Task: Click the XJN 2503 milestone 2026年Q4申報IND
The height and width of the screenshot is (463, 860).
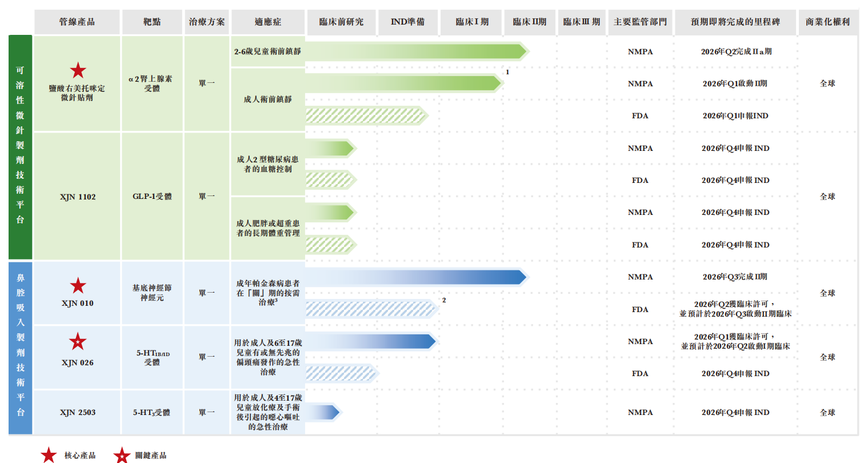Action: (x=735, y=412)
